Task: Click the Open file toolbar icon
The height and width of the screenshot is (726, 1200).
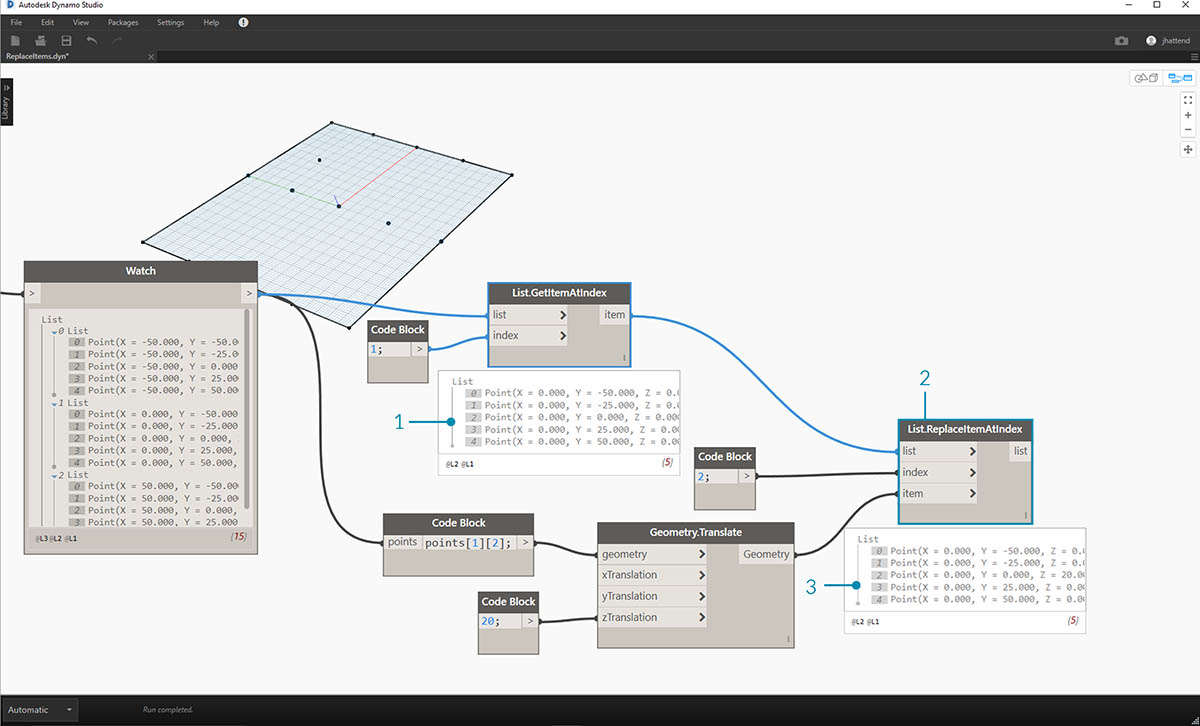Action: pyautogui.click(x=41, y=40)
